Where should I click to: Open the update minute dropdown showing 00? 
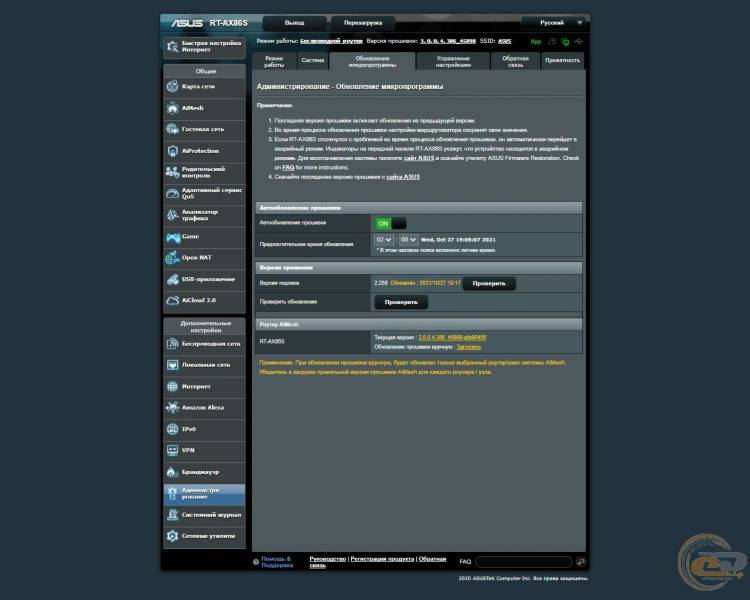click(x=408, y=240)
